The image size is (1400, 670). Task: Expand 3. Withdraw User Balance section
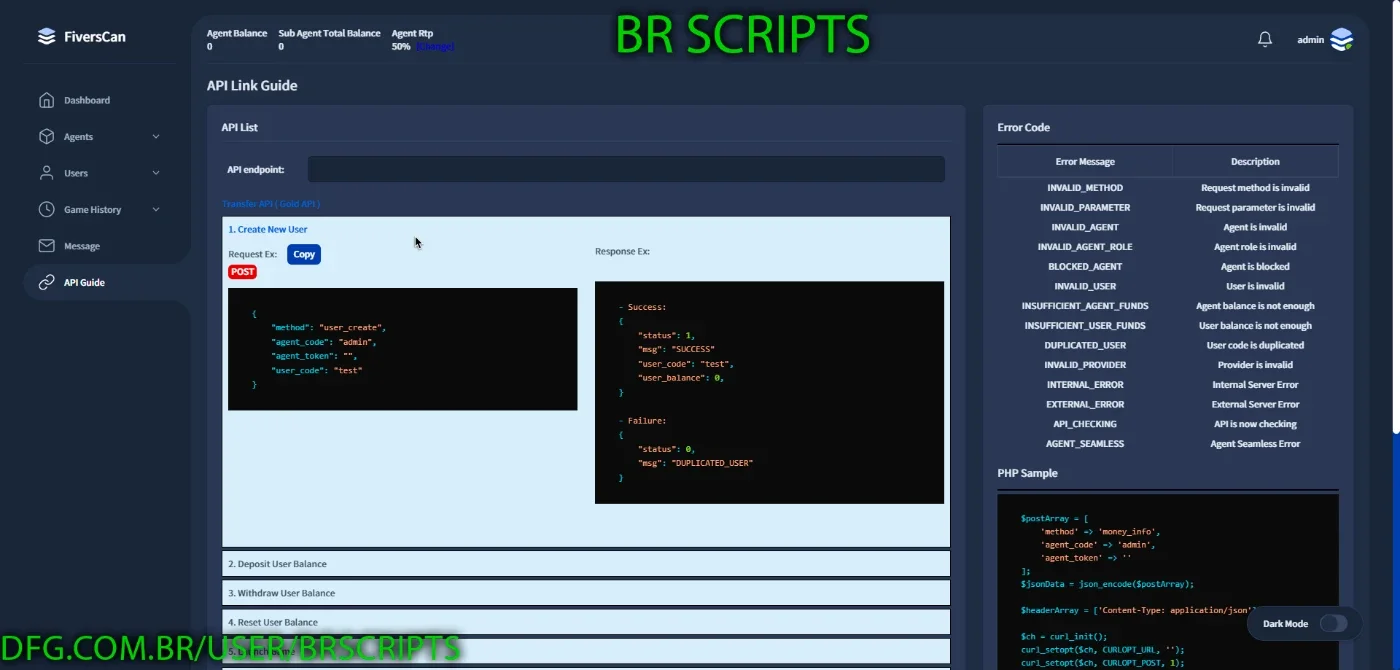pos(586,593)
